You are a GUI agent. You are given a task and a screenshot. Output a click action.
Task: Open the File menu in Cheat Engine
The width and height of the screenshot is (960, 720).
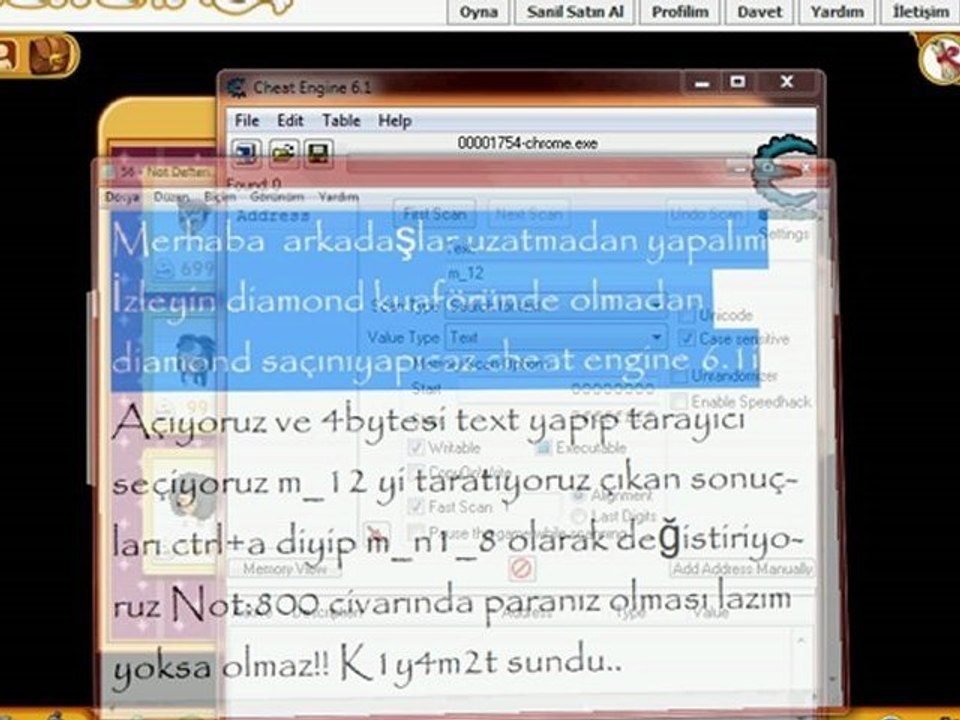click(x=247, y=120)
